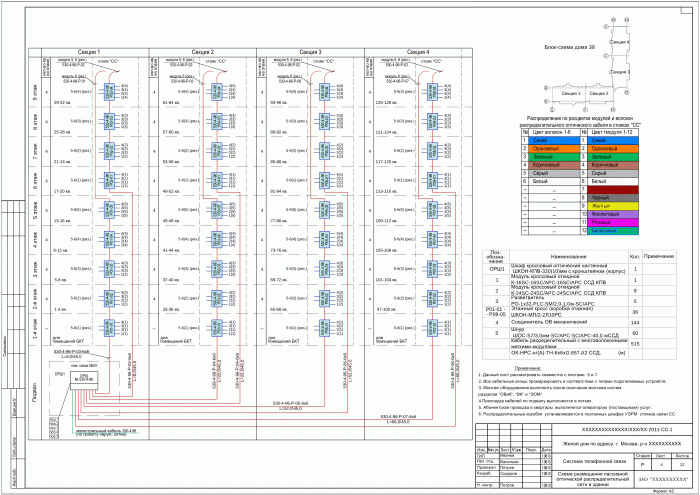
Task: Click the quantity '515' in specification table
Action: pos(635,344)
